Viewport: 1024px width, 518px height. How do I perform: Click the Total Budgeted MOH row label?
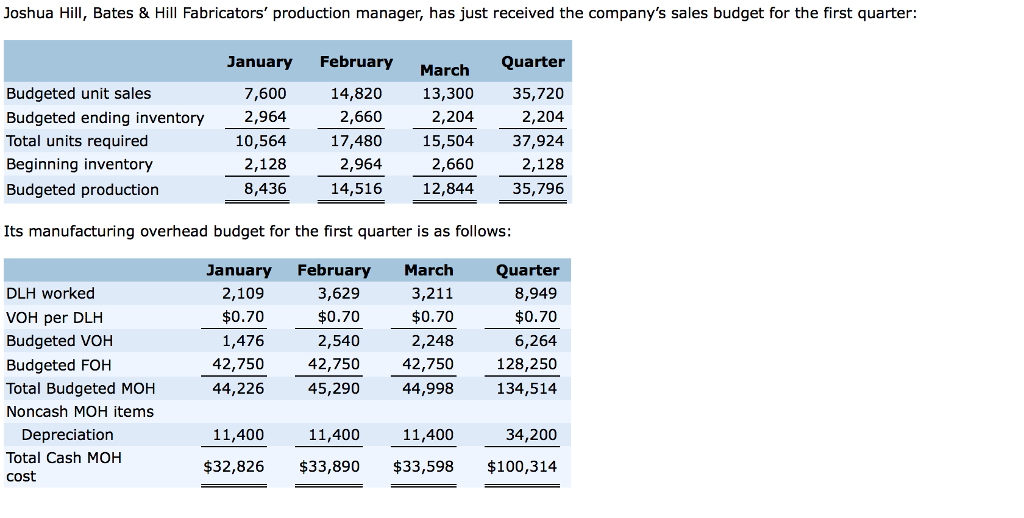80,388
